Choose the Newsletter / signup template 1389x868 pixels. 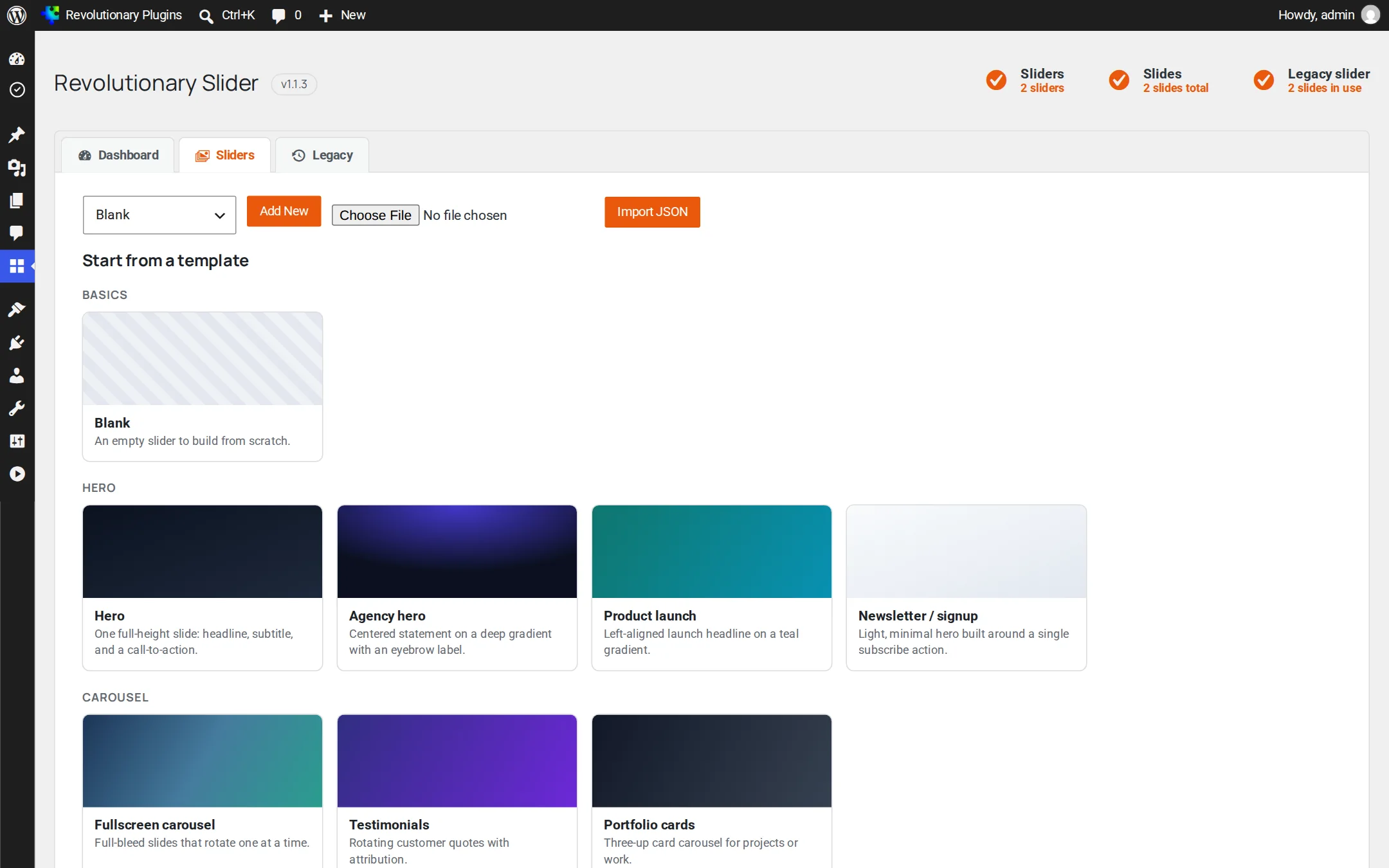(967, 588)
